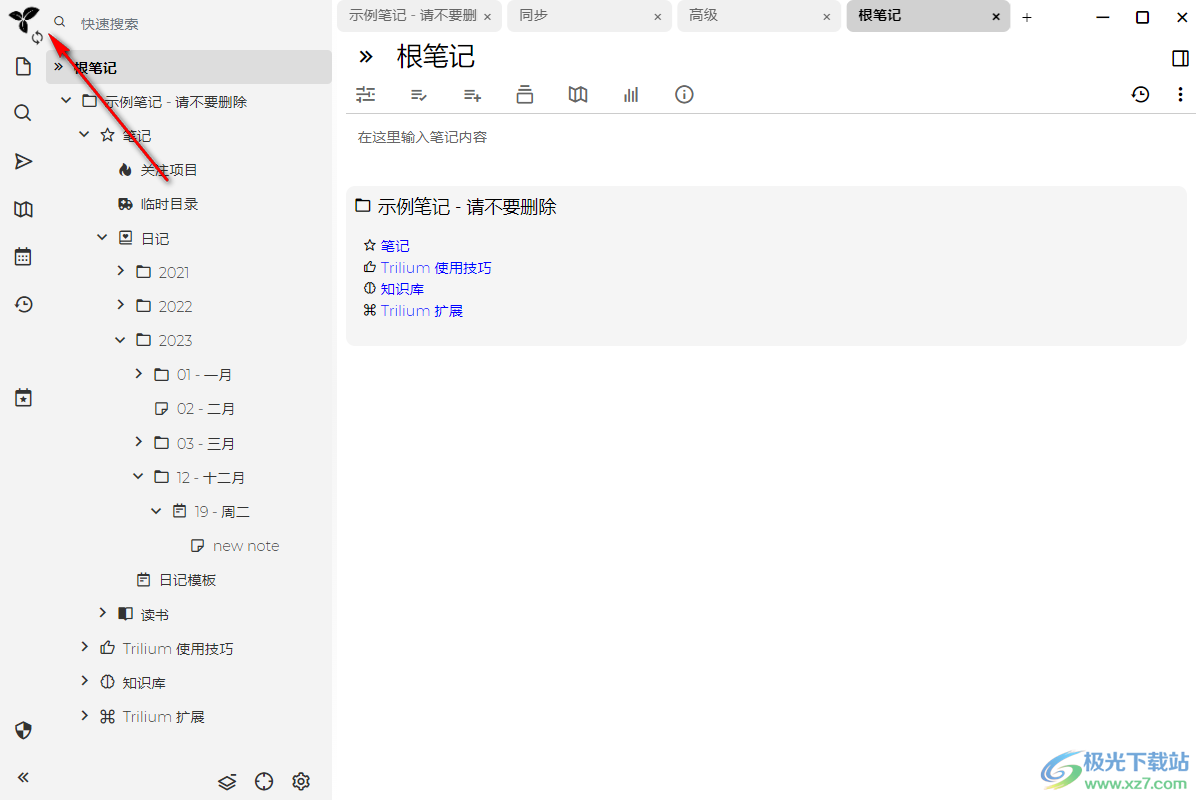Click the quick search magnifier icon

(x=60, y=21)
